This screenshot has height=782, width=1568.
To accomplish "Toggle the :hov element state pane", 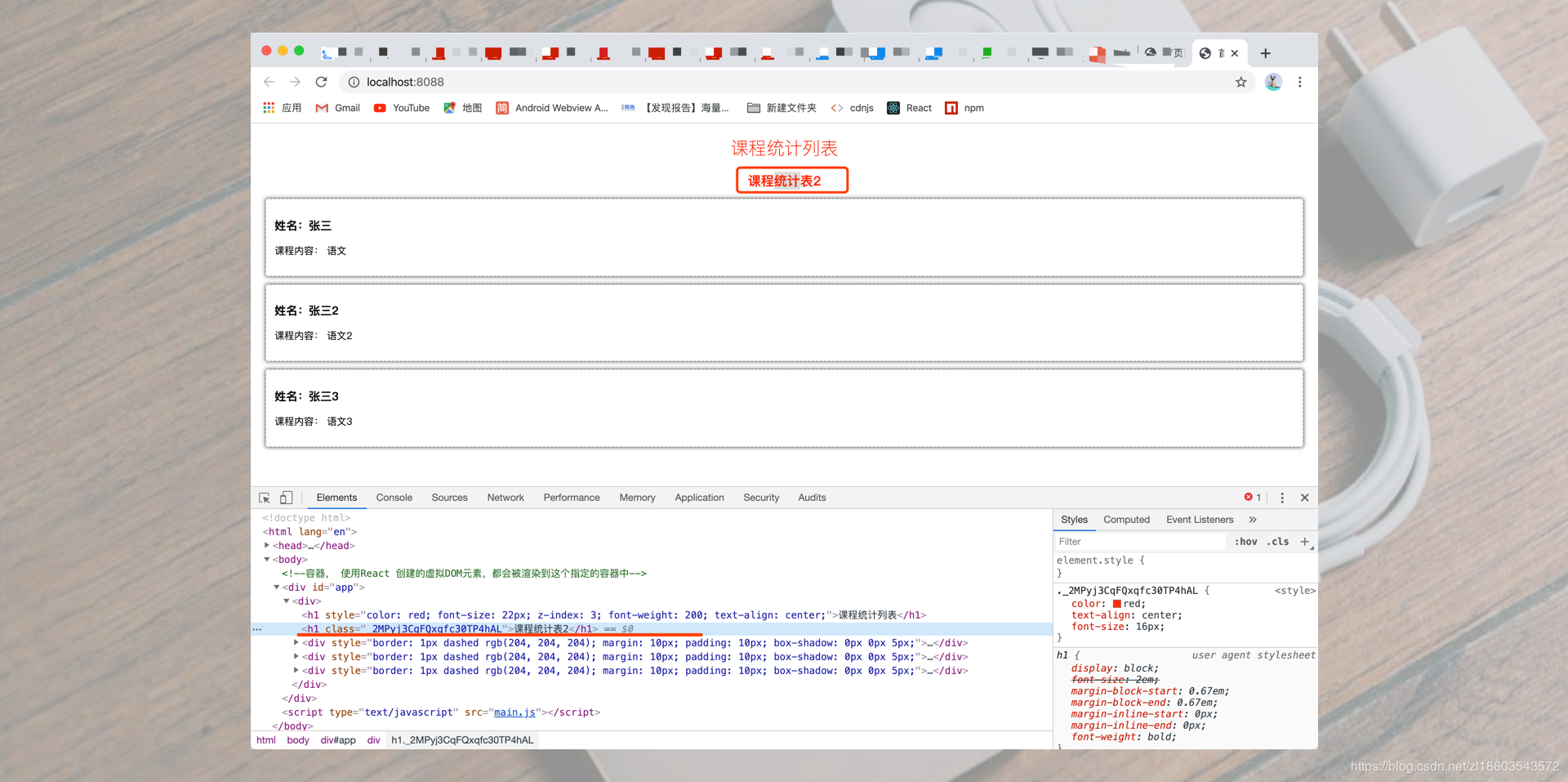I will coord(1246,542).
